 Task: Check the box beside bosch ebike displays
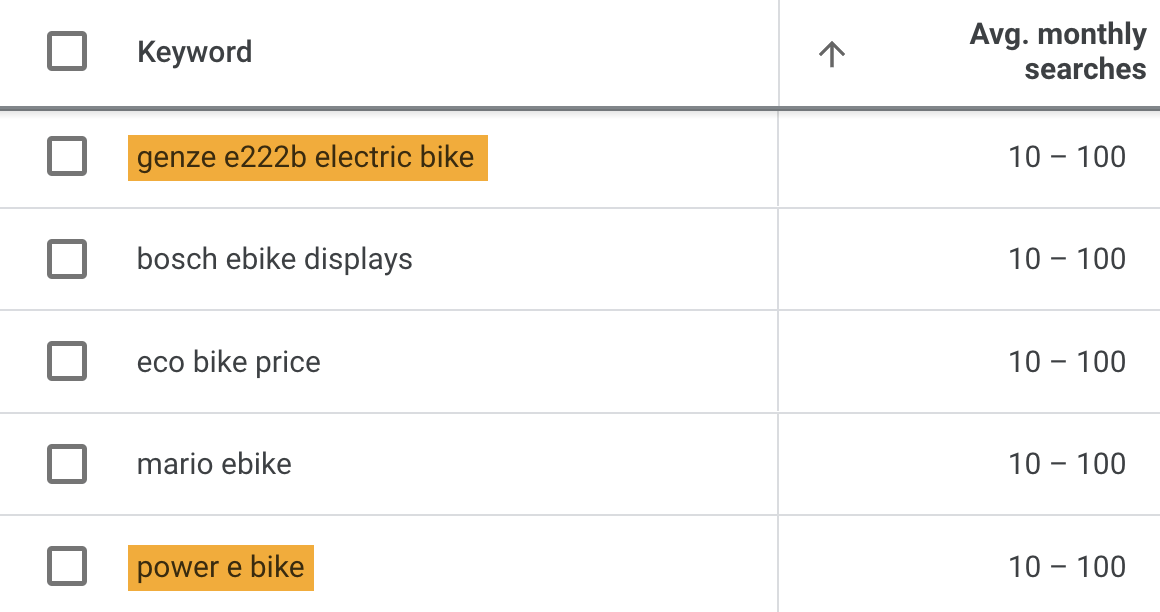pyautogui.click(x=66, y=259)
